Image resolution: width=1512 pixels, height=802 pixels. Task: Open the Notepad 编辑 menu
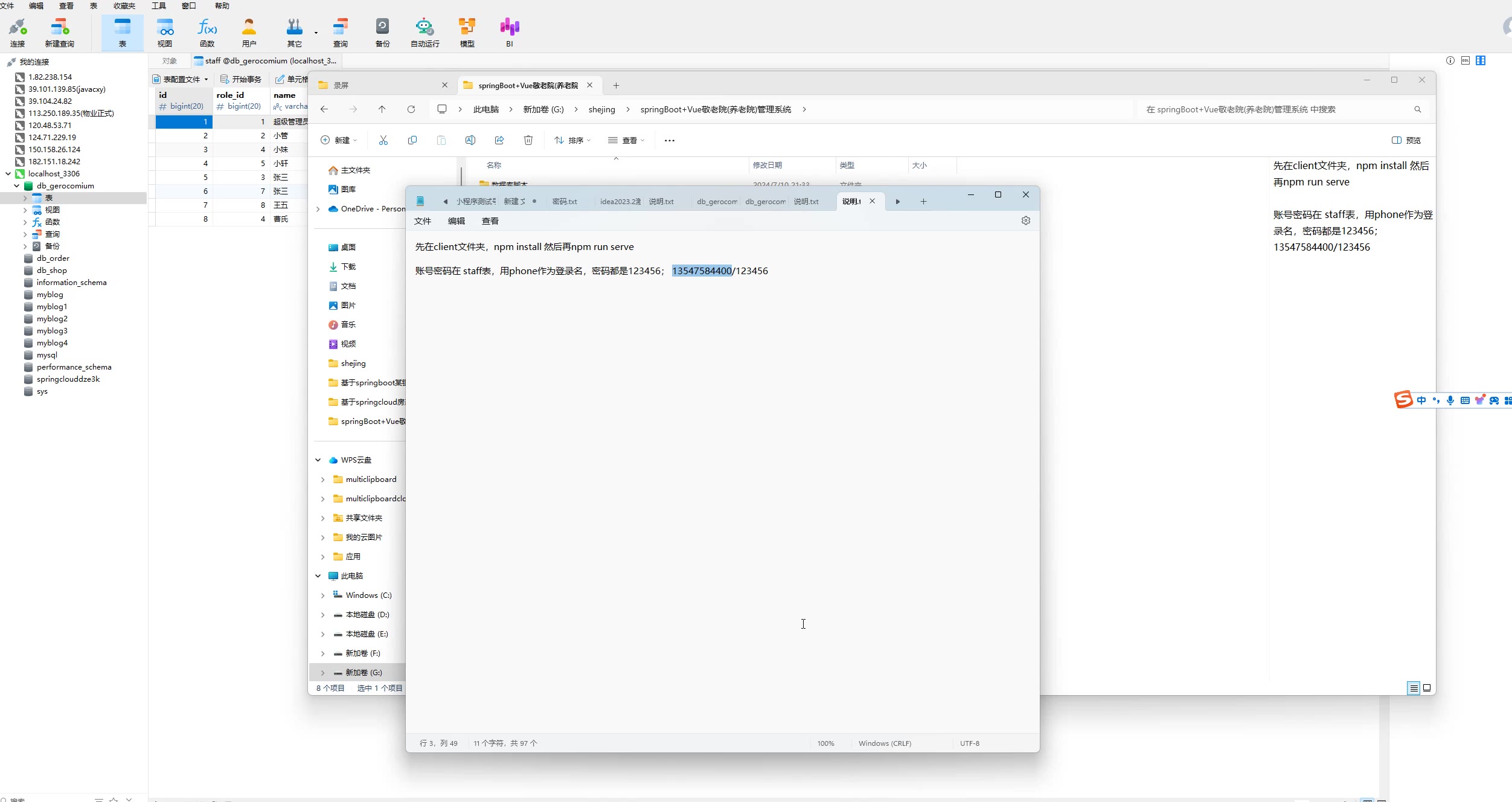pyautogui.click(x=456, y=221)
